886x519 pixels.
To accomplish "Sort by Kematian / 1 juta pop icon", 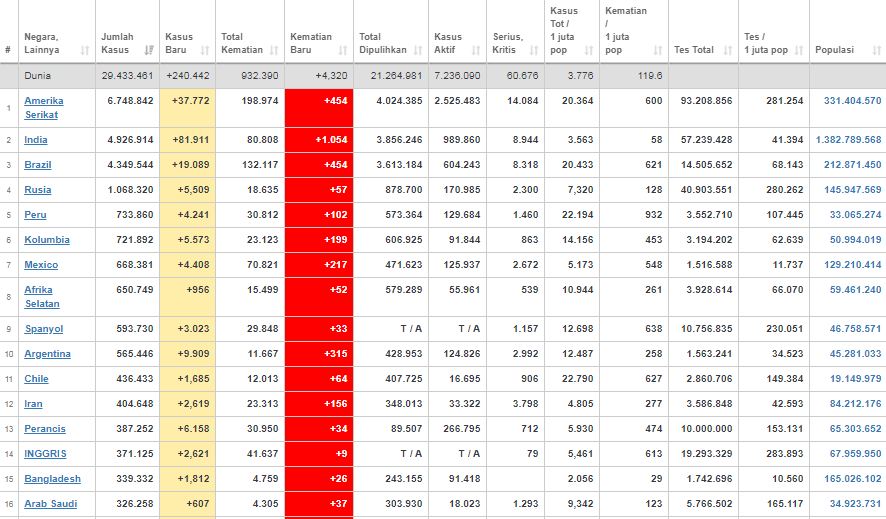I will coord(658,50).
